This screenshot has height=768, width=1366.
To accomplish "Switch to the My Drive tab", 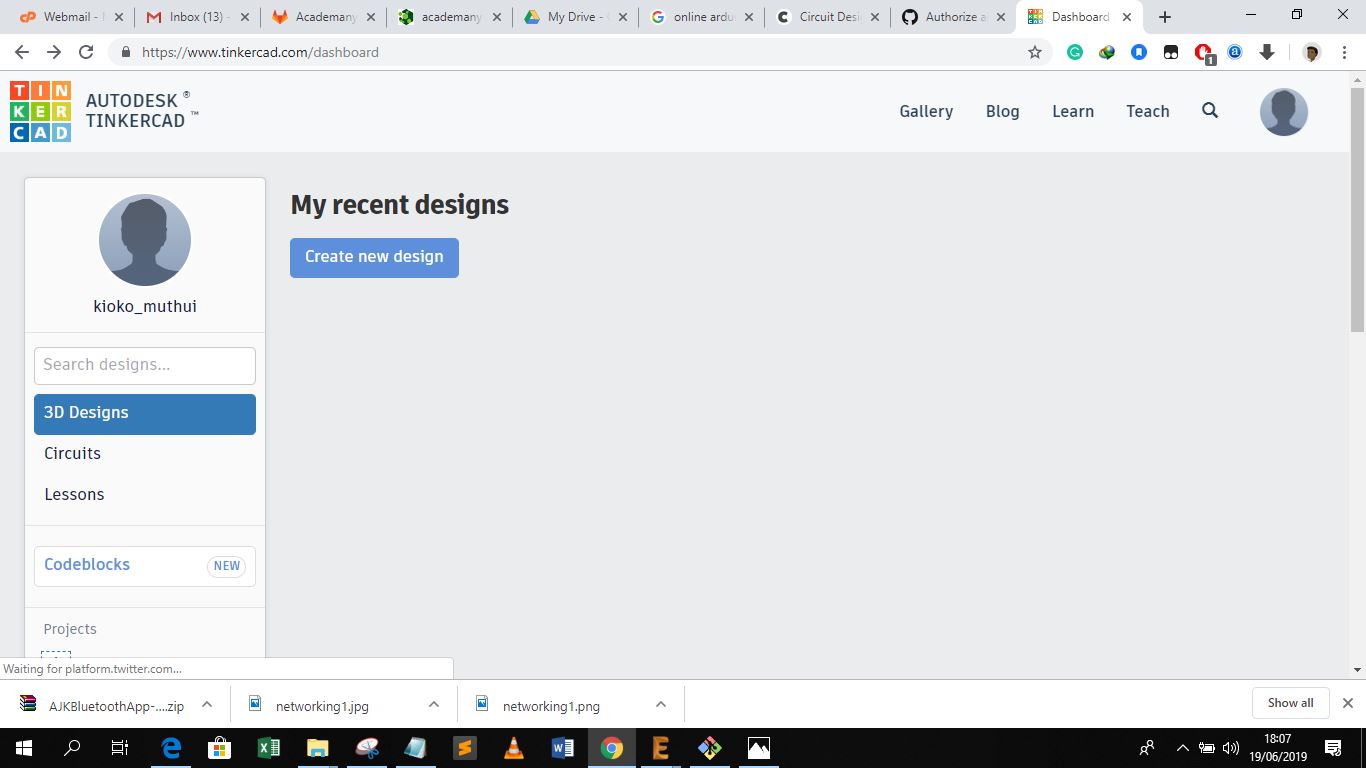I will pos(573,17).
